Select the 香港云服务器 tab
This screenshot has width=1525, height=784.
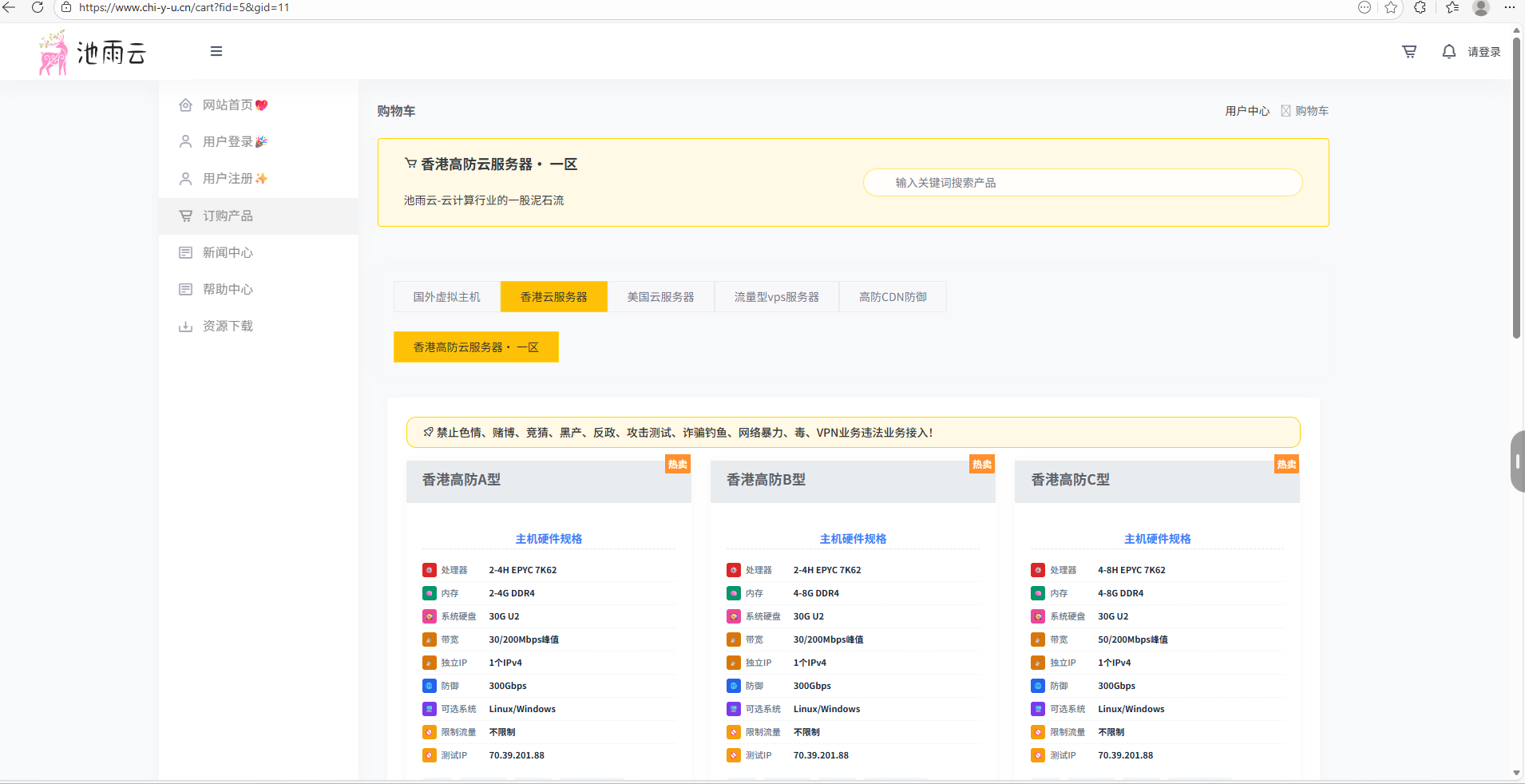click(553, 297)
